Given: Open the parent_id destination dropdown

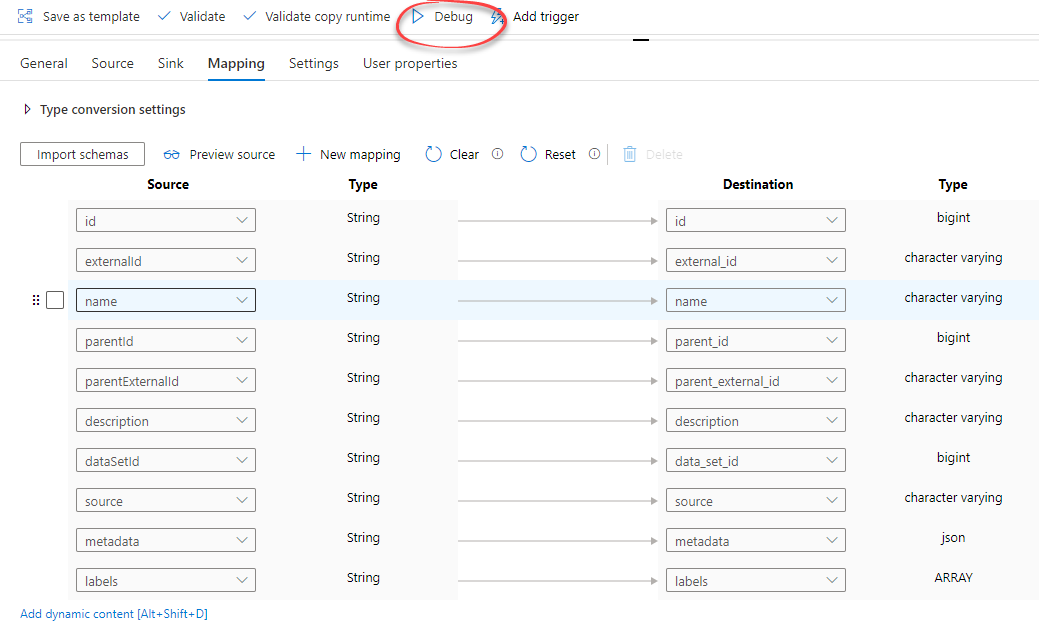Looking at the screenshot, I should (x=756, y=341).
